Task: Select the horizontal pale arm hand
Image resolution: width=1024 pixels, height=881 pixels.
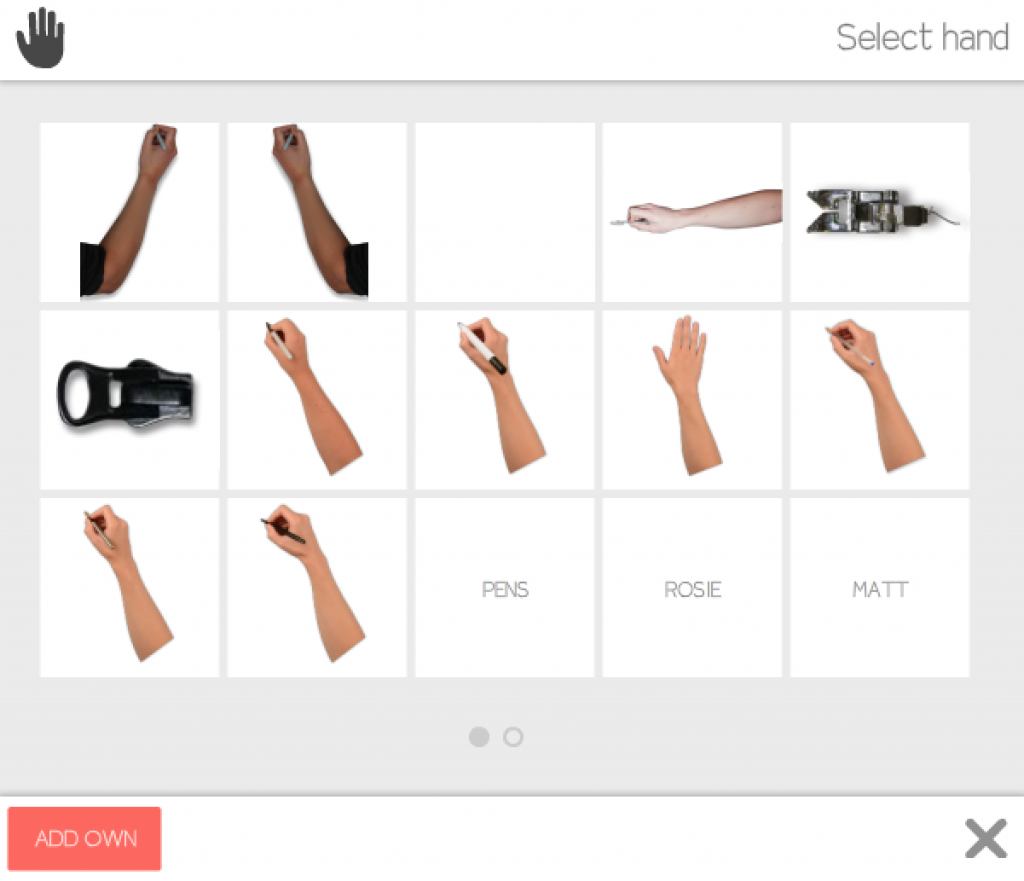Action: pos(692,212)
